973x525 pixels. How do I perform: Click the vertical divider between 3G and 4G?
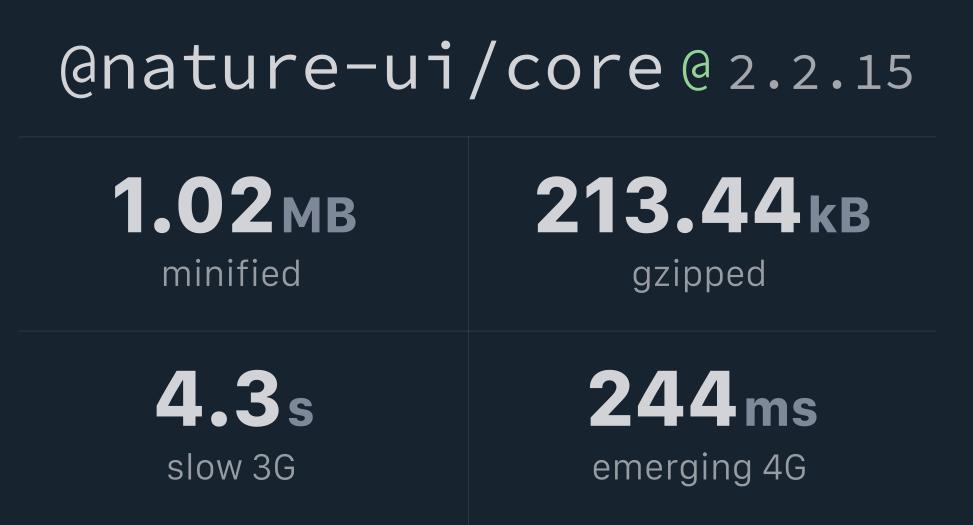[469, 428]
